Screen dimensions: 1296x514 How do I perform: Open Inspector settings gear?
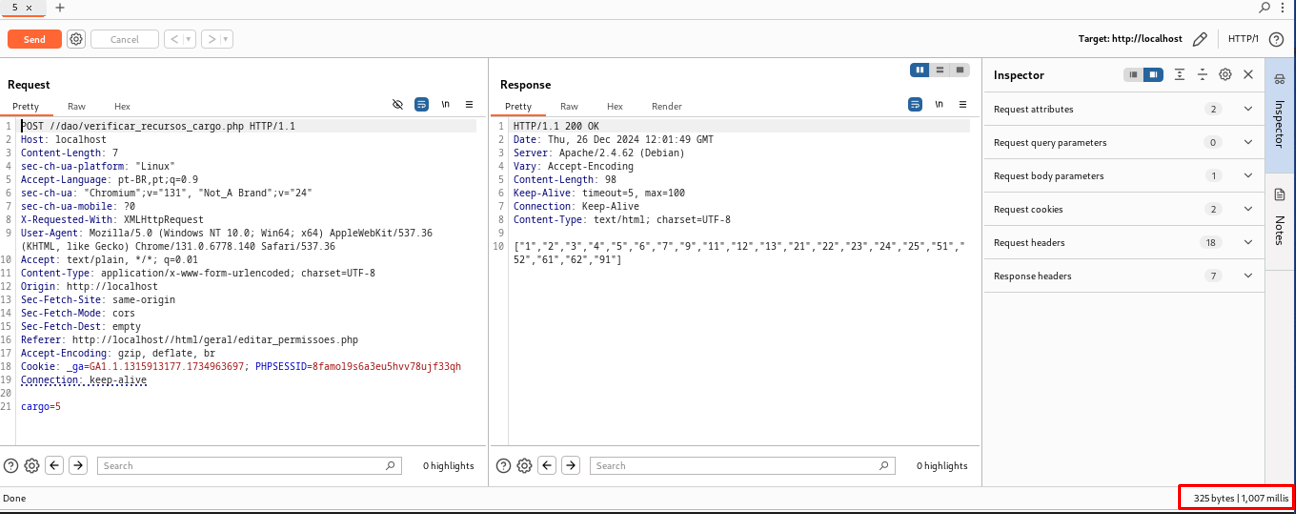1225,74
